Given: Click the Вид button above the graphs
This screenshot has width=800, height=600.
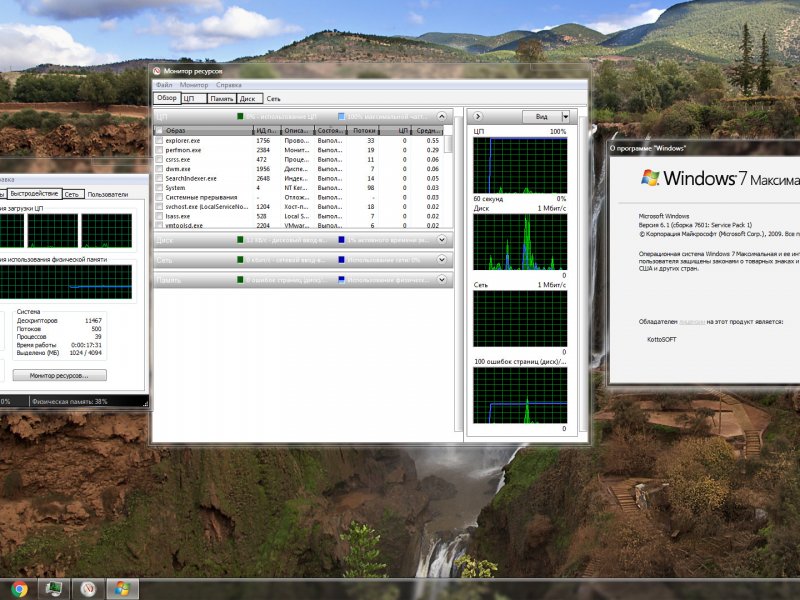Looking at the screenshot, I should pyautogui.click(x=542, y=117).
